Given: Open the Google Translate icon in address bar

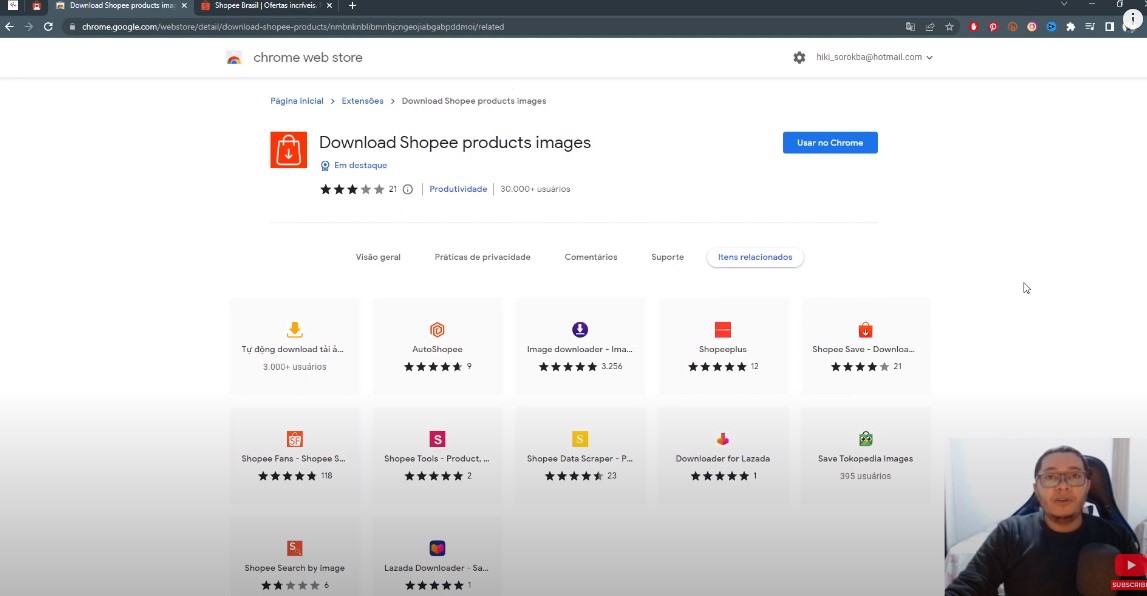Looking at the screenshot, I should click(911, 28).
